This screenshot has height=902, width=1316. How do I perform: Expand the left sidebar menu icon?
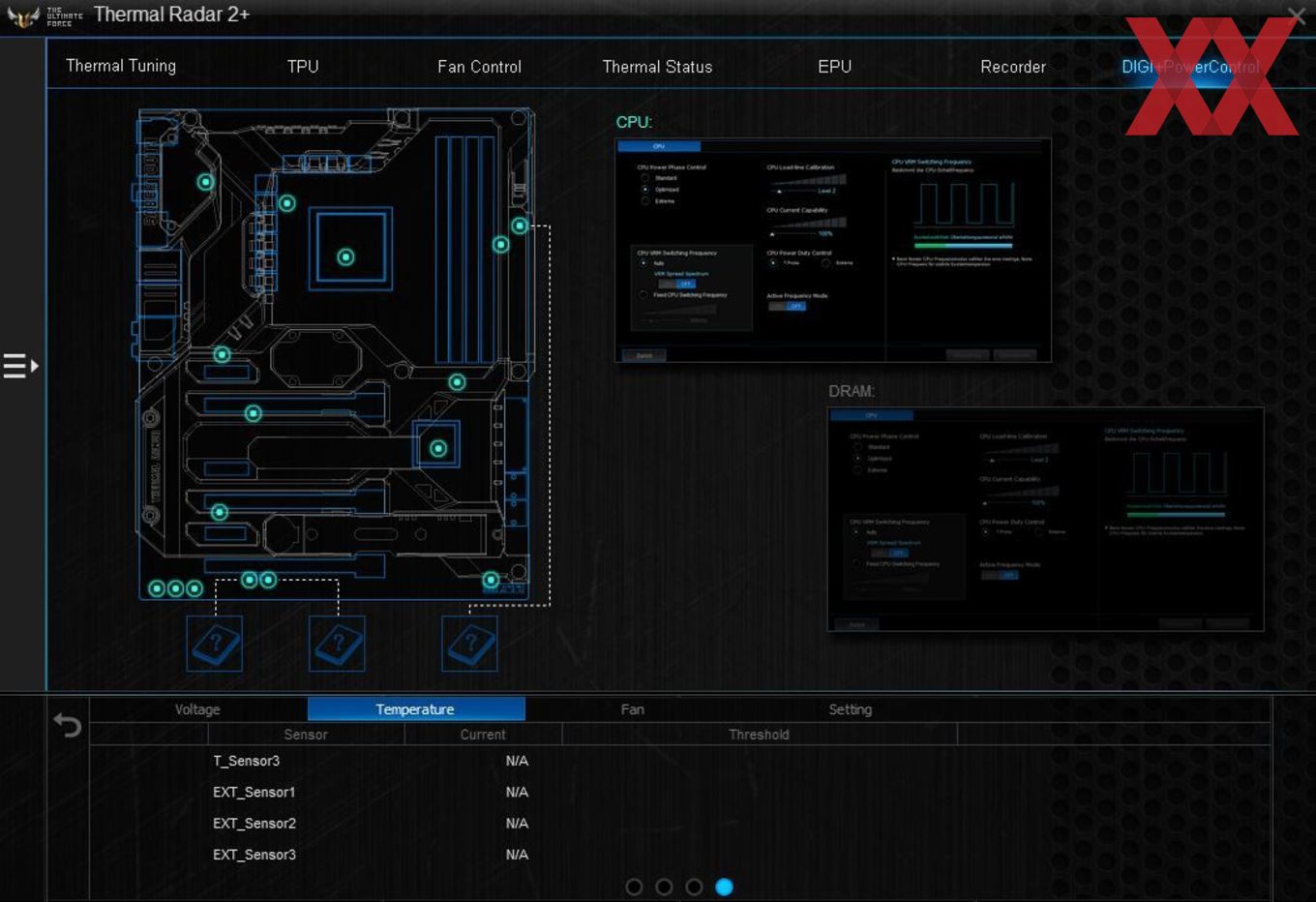pos(20,366)
